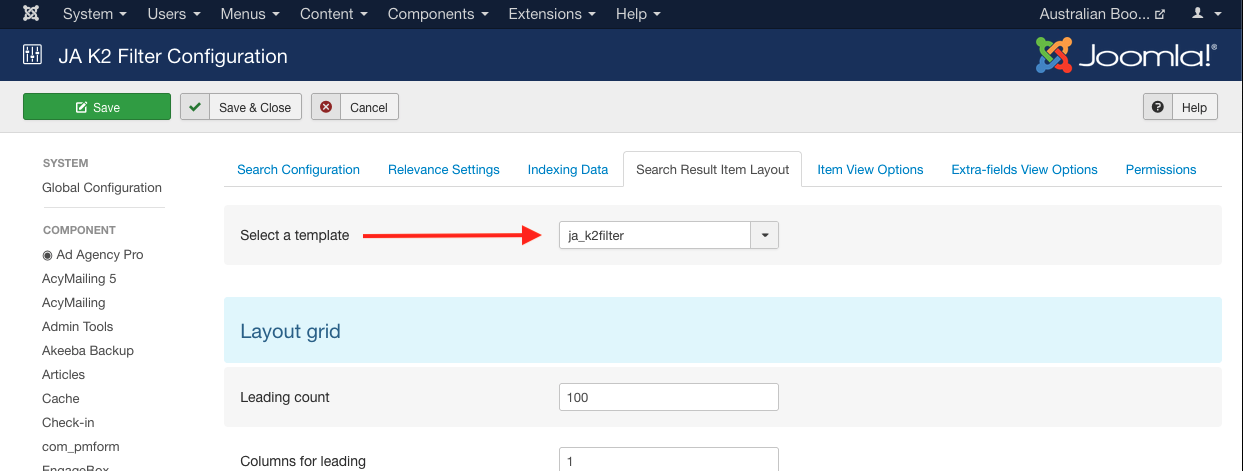Open the Extensions menu
This screenshot has width=1243, height=471.
(x=552, y=14)
